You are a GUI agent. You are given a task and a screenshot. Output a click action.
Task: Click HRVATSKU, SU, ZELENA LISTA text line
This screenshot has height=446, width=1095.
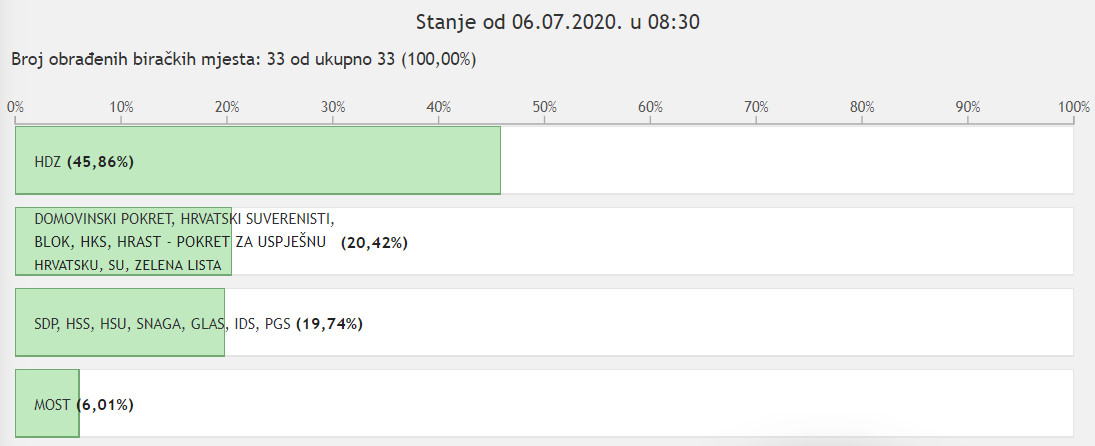[128, 265]
